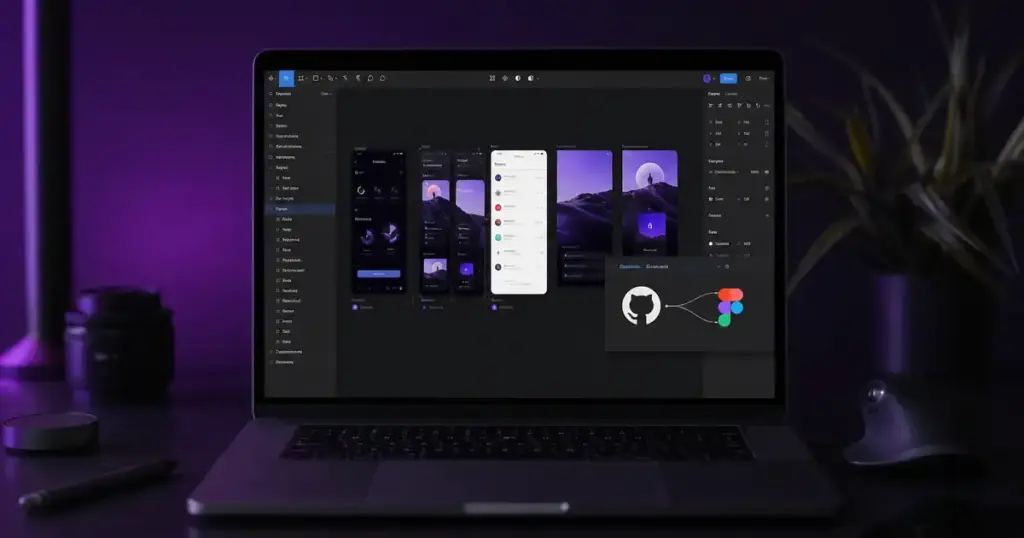Select the dark dashboard frame with blue button
The height and width of the screenshot is (538, 1024).
(379, 222)
